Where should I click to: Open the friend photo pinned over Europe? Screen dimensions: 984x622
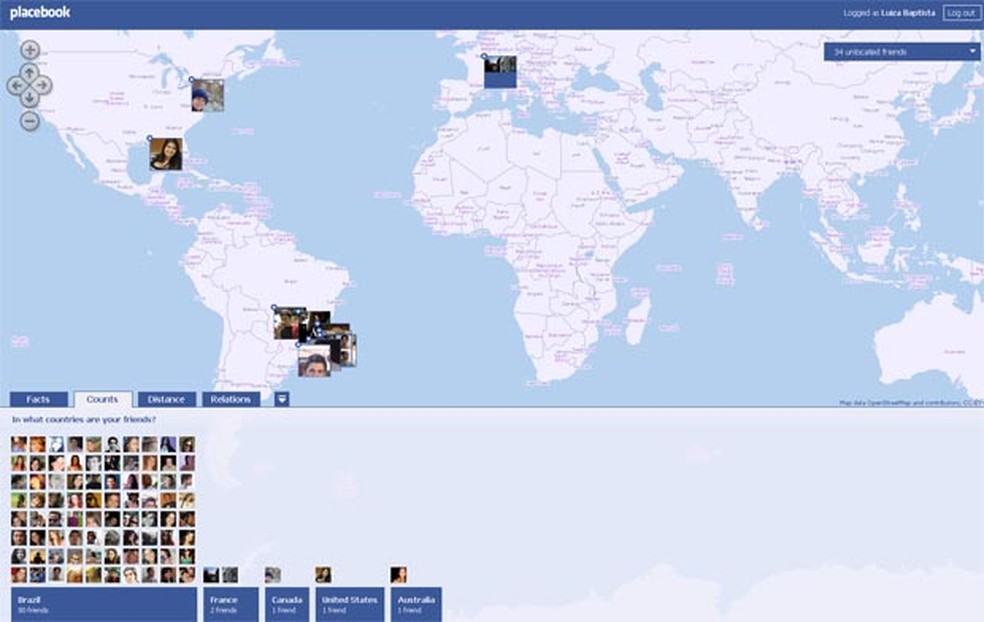(498, 71)
